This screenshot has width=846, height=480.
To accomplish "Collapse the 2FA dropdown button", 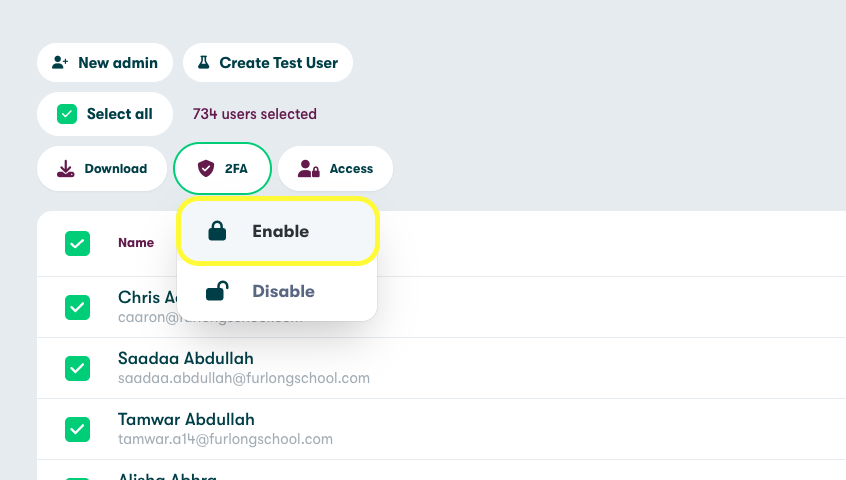I will tap(223, 168).
